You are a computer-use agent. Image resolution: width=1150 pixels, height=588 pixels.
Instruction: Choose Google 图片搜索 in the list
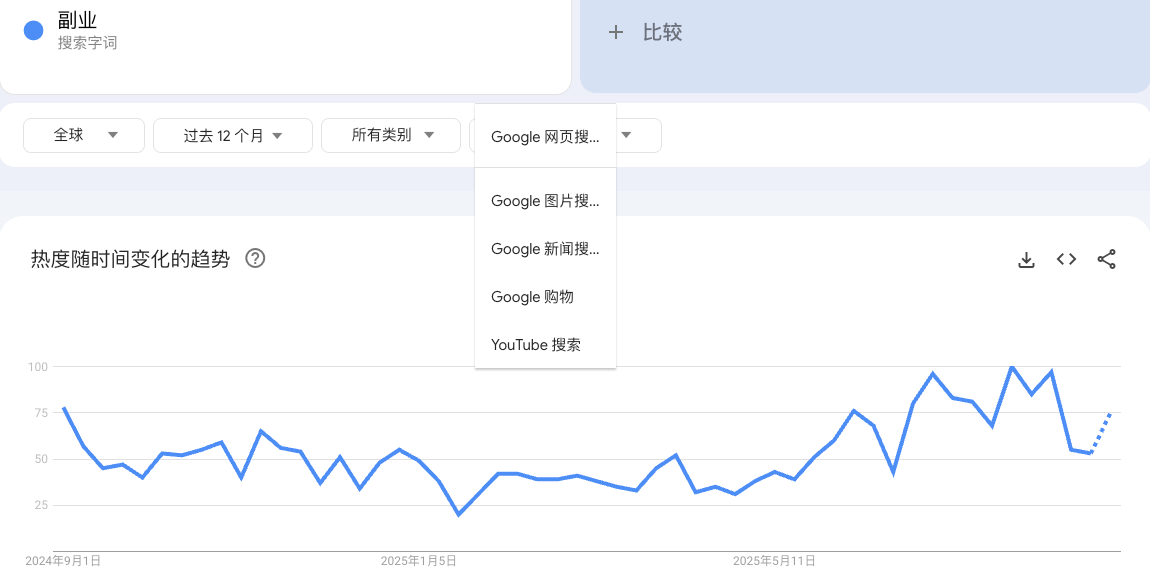click(545, 201)
